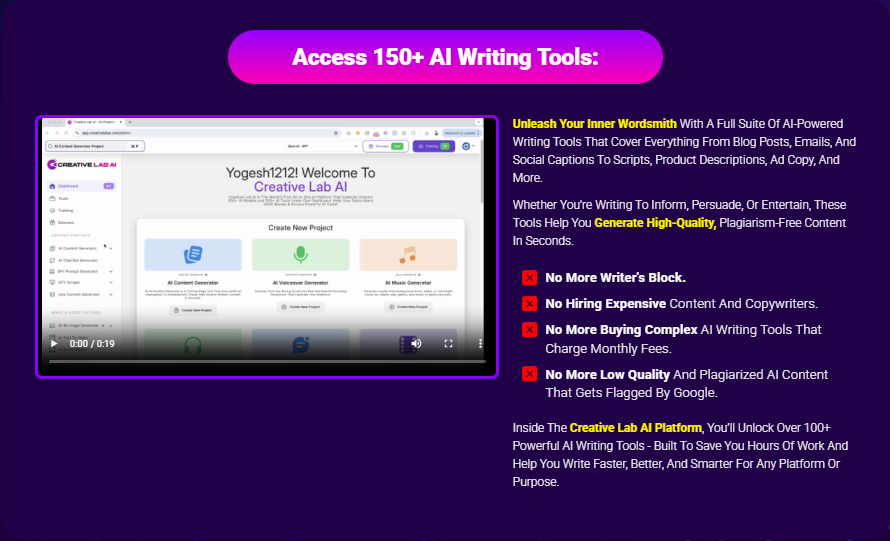Select the Creative Lab AI browser tab in video
This screenshot has width=890, height=541.
coord(94,122)
